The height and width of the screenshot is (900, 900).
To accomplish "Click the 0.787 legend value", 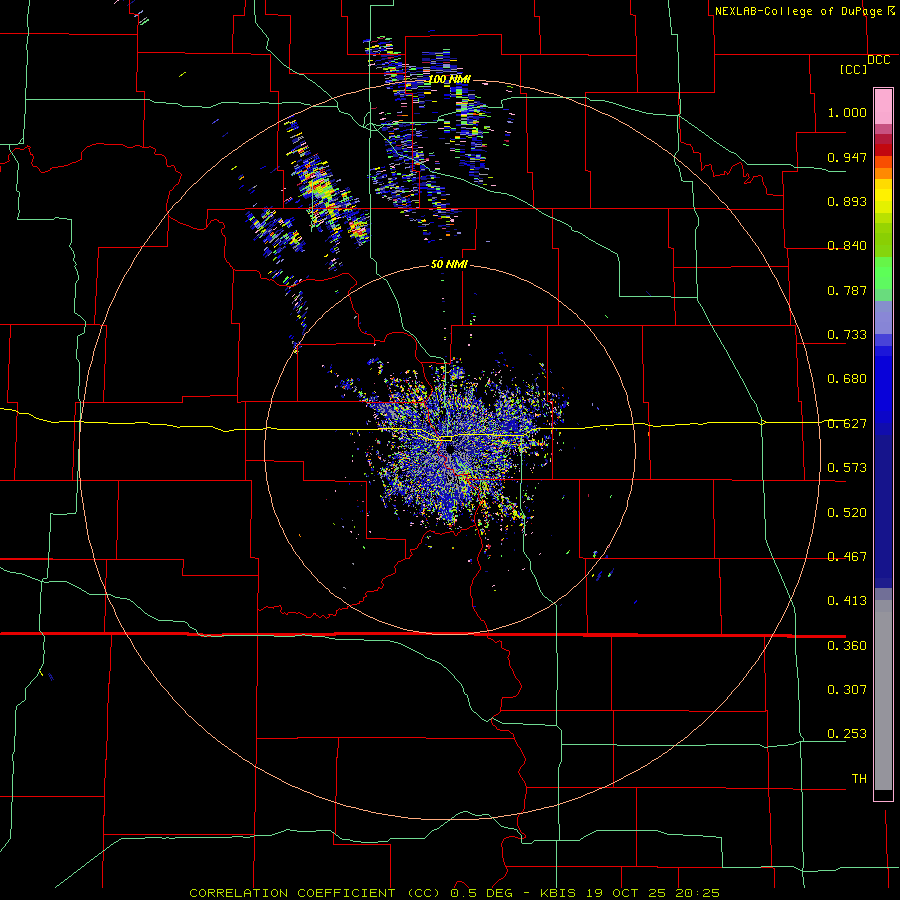I will tap(847, 290).
